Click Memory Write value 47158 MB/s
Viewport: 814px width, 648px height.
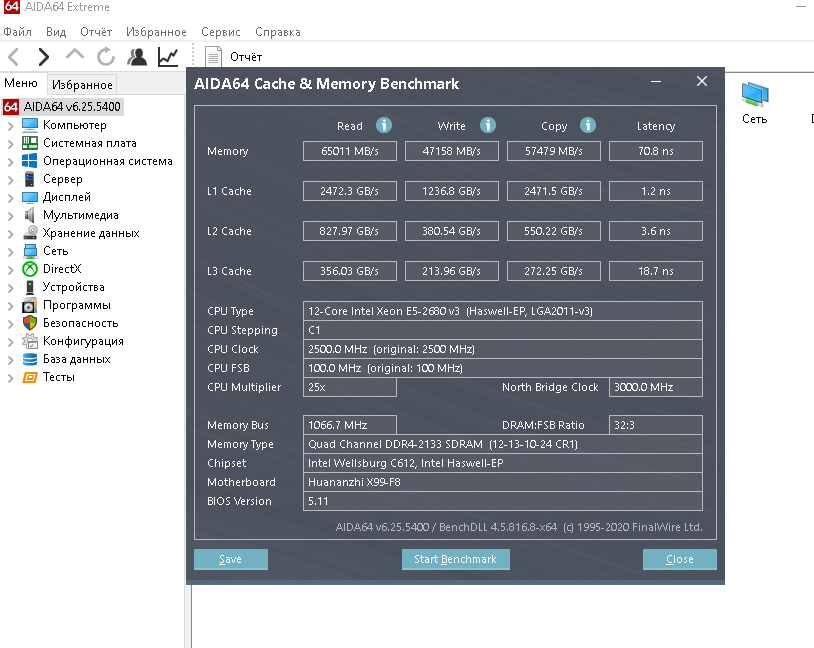(452, 151)
